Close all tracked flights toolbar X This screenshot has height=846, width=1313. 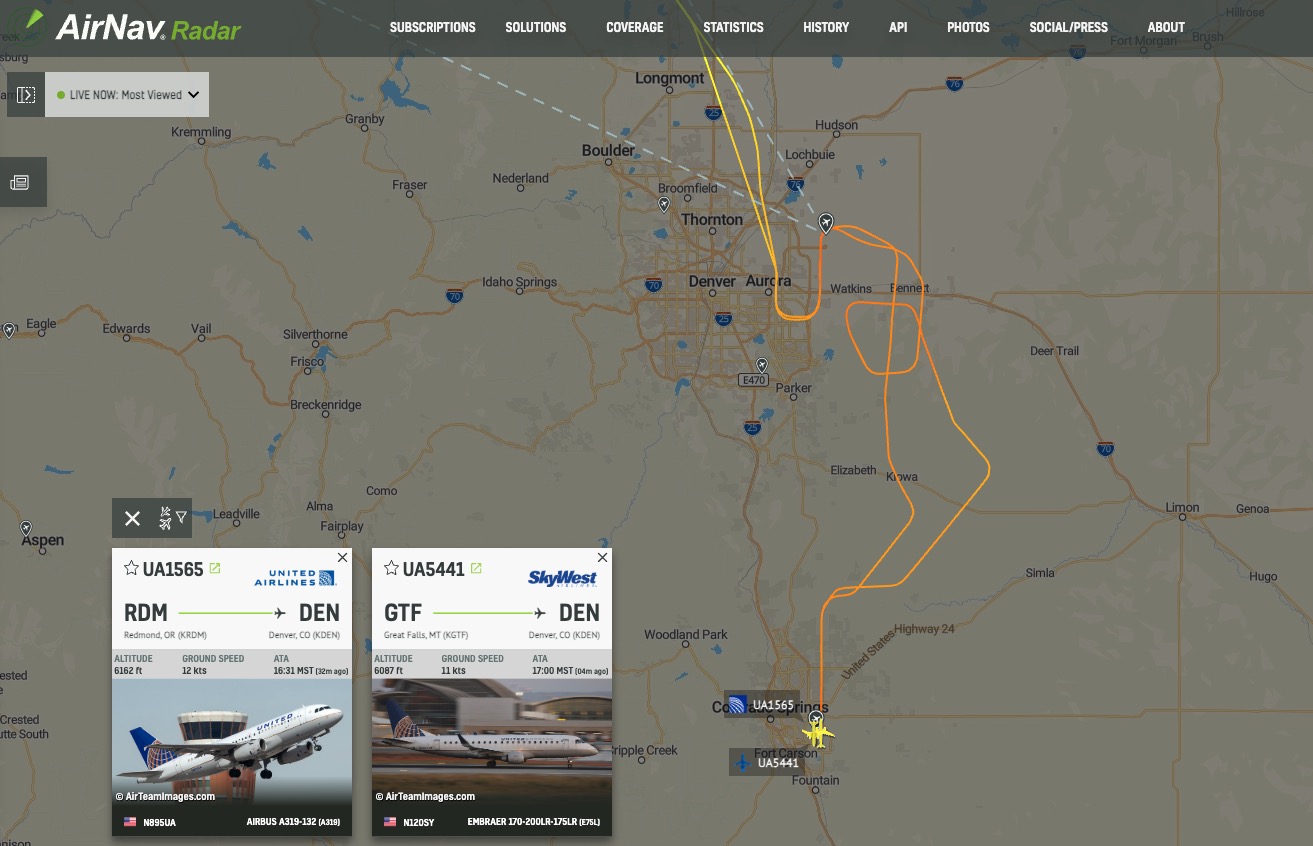[x=132, y=518]
